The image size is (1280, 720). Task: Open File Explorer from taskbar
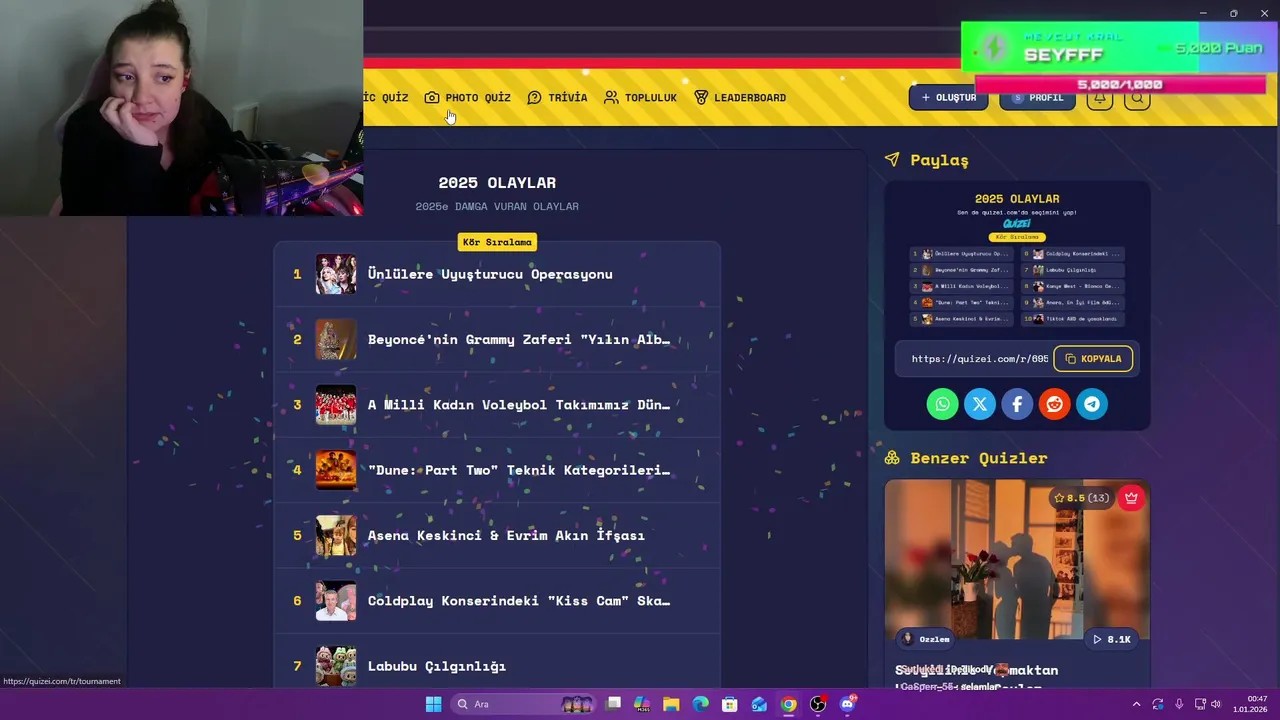671,704
